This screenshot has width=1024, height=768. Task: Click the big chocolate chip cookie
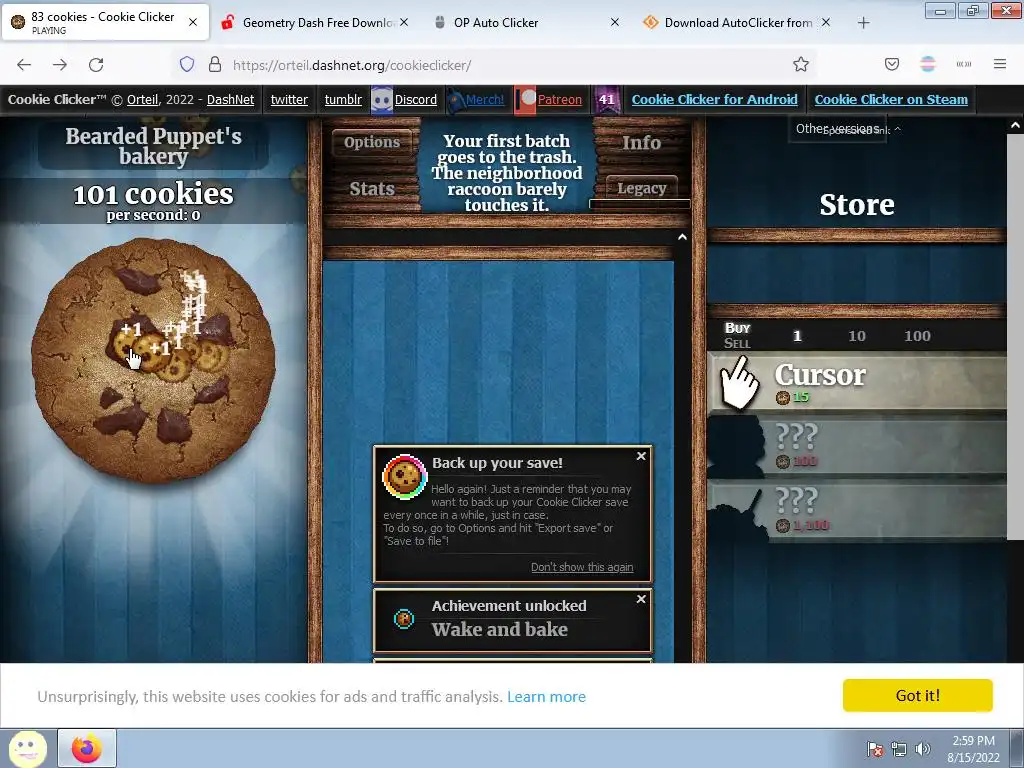(x=153, y=360)
